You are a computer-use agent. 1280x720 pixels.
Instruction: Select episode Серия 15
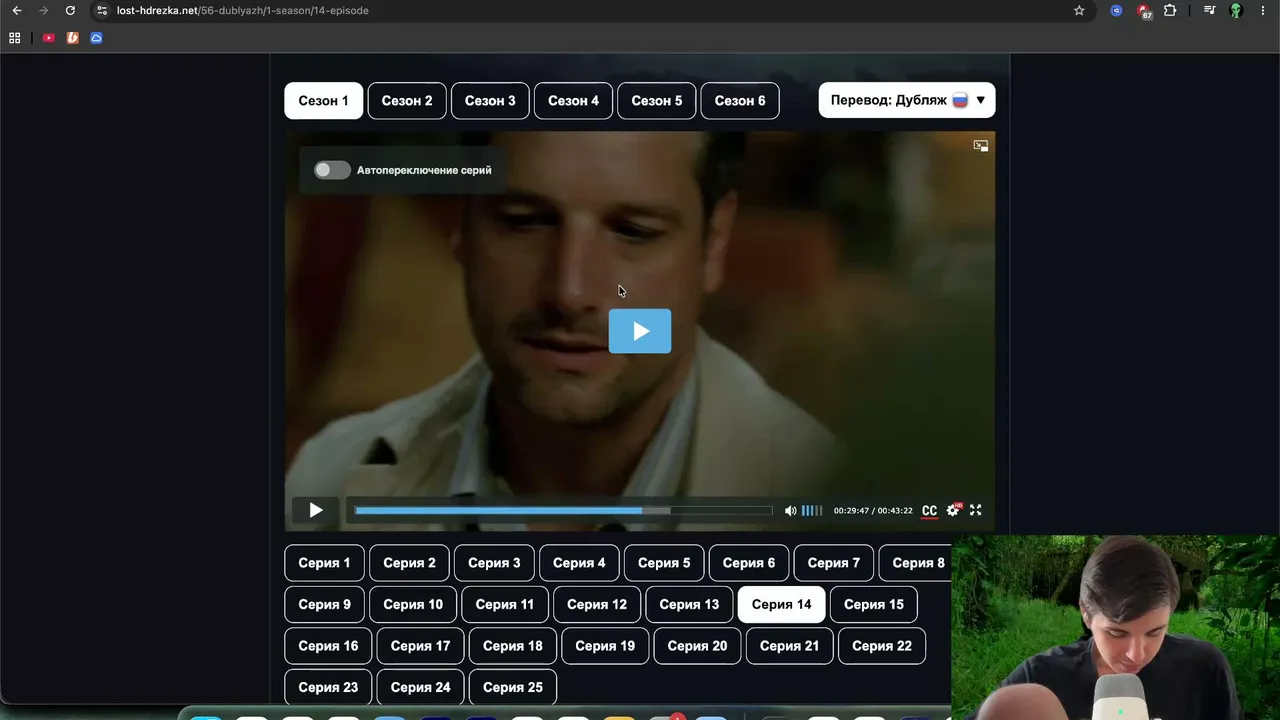click(x=873, y=604)
